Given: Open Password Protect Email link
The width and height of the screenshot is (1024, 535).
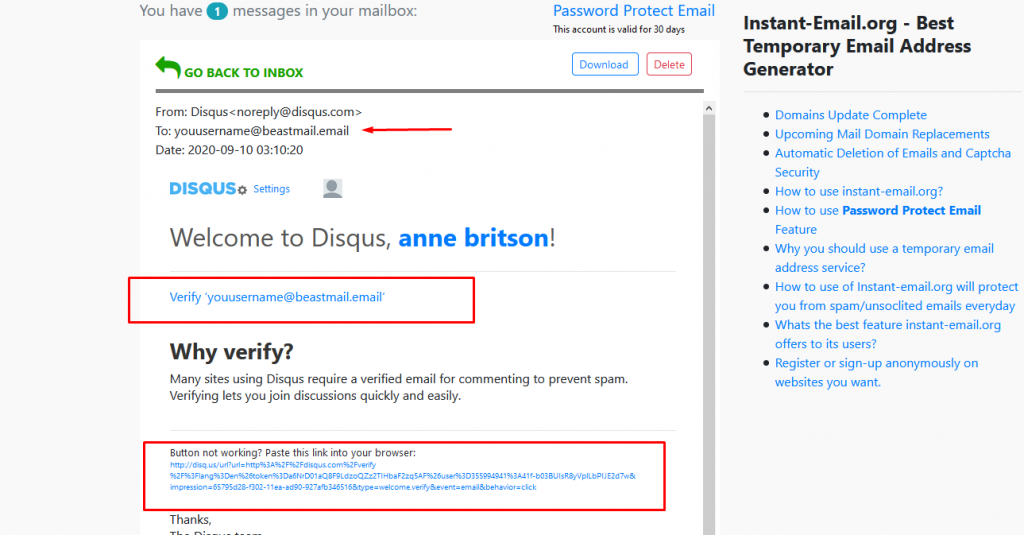Looking at the screenshot, I should (x=633, y=10).
